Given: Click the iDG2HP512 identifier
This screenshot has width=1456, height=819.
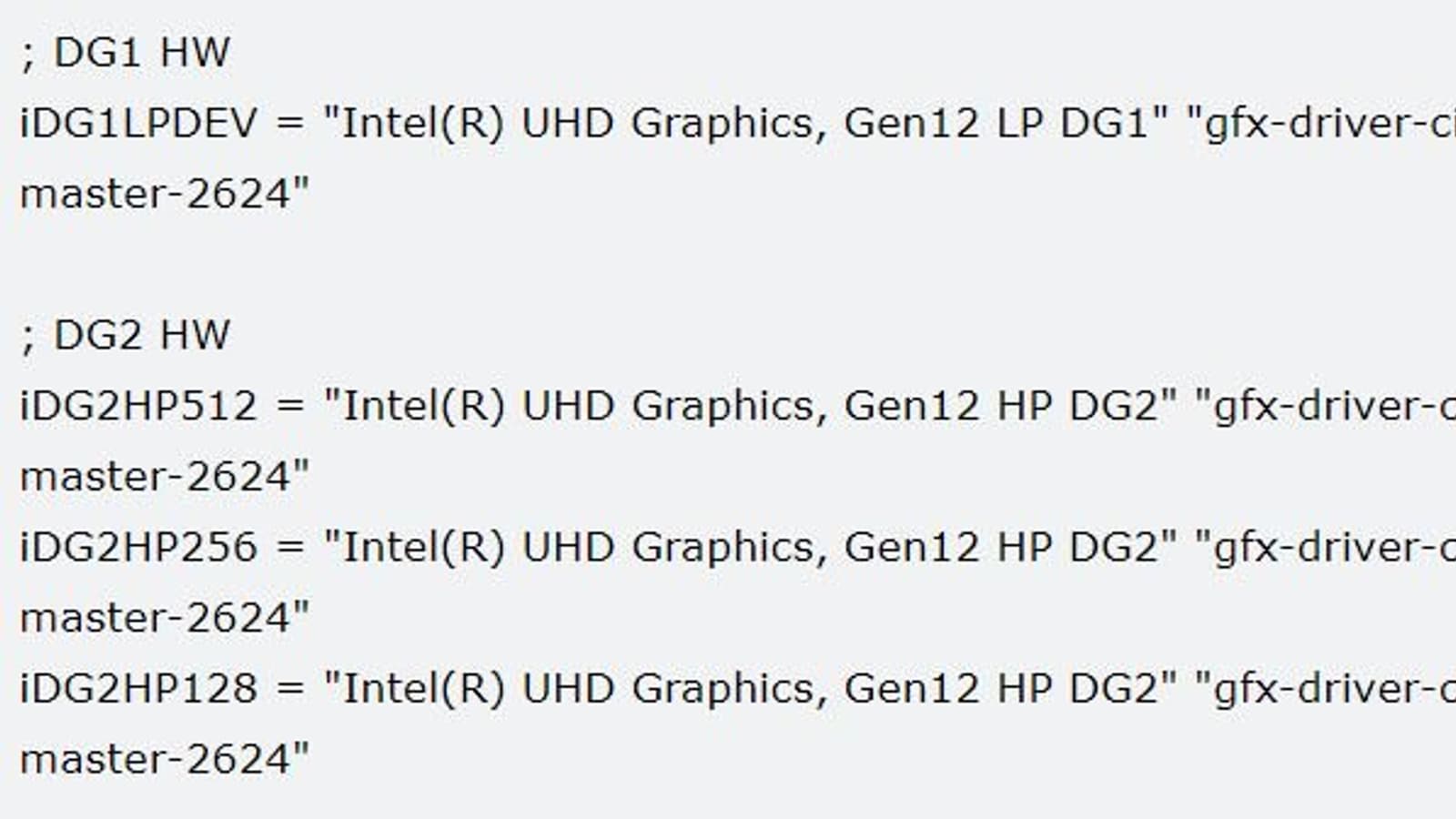Looking at the screenshot, I should coord(138,407).
